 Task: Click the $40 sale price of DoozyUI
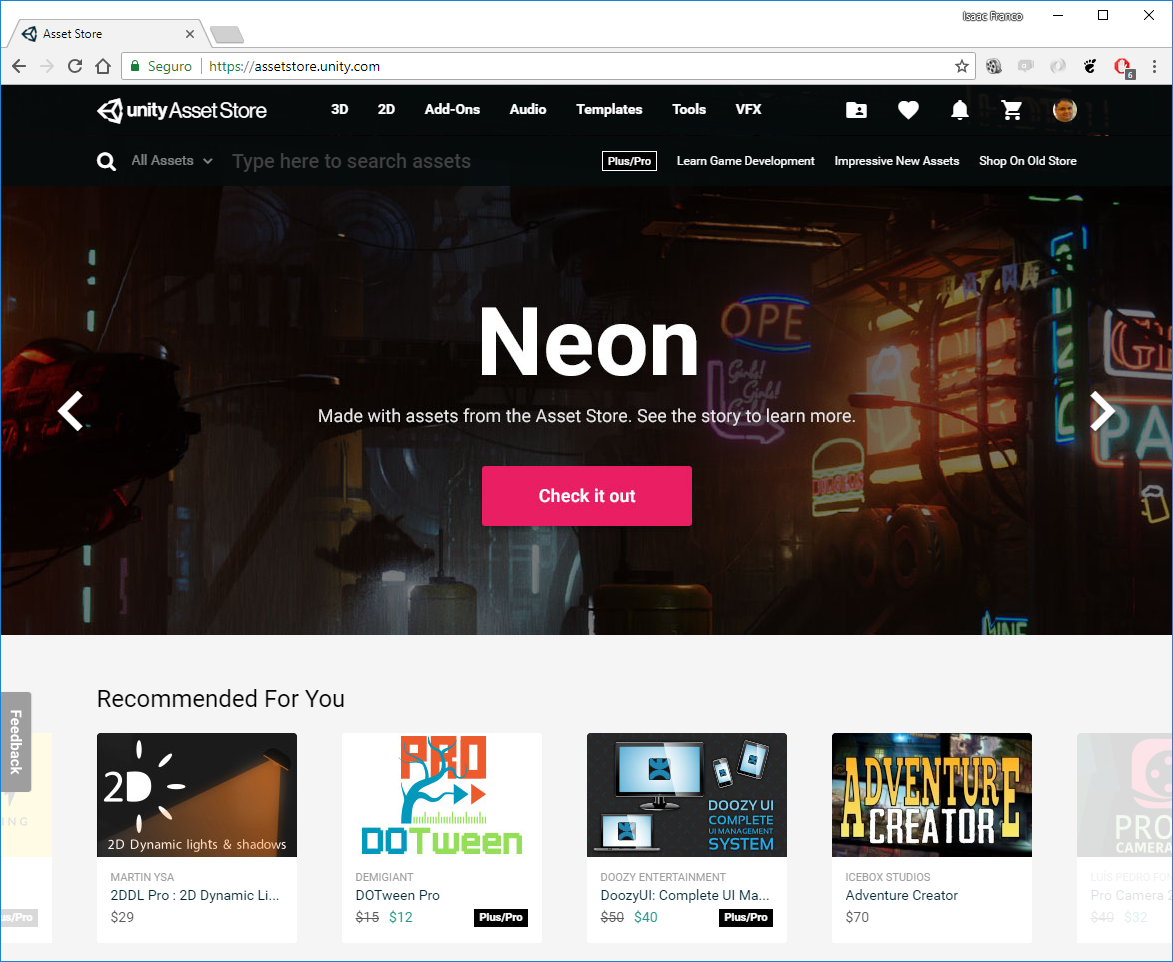pyautogui.click(x=646, y=917)
